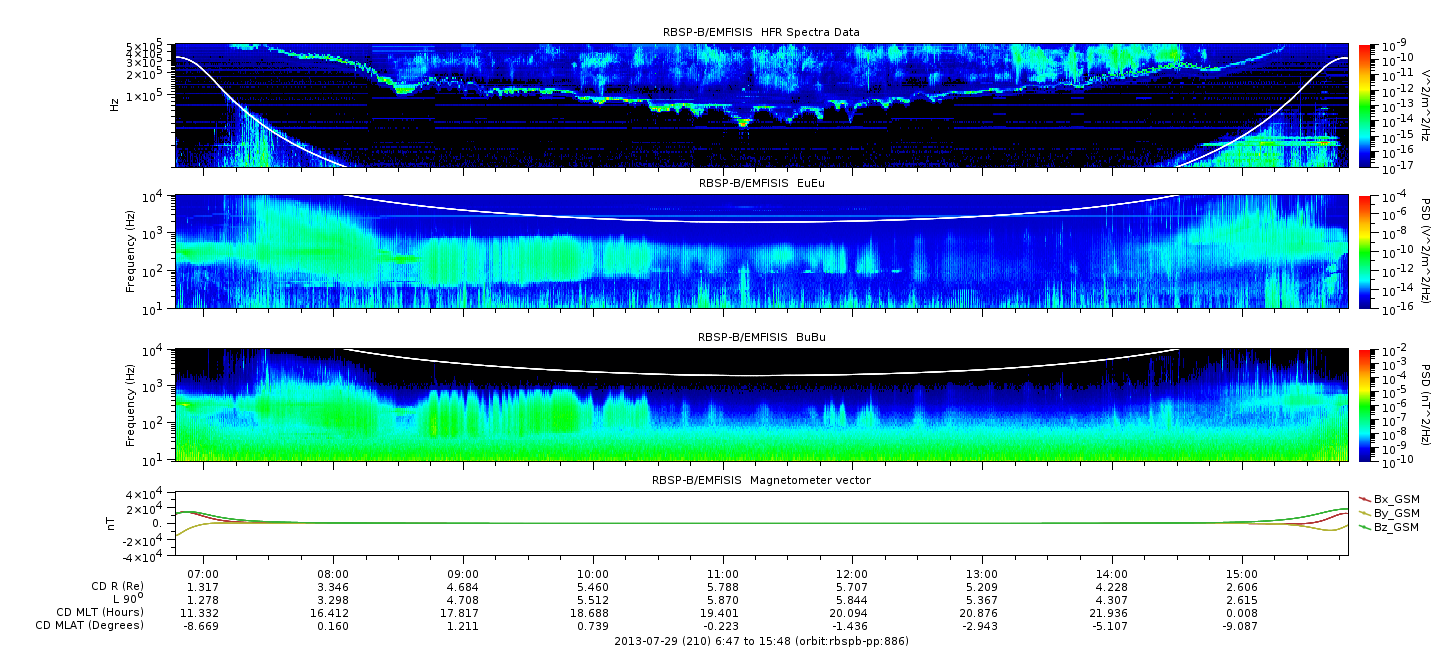This screenshot has height=658, width=1447.
Task: Click the HFR spectra color bar
Action: click(1365, 105)
